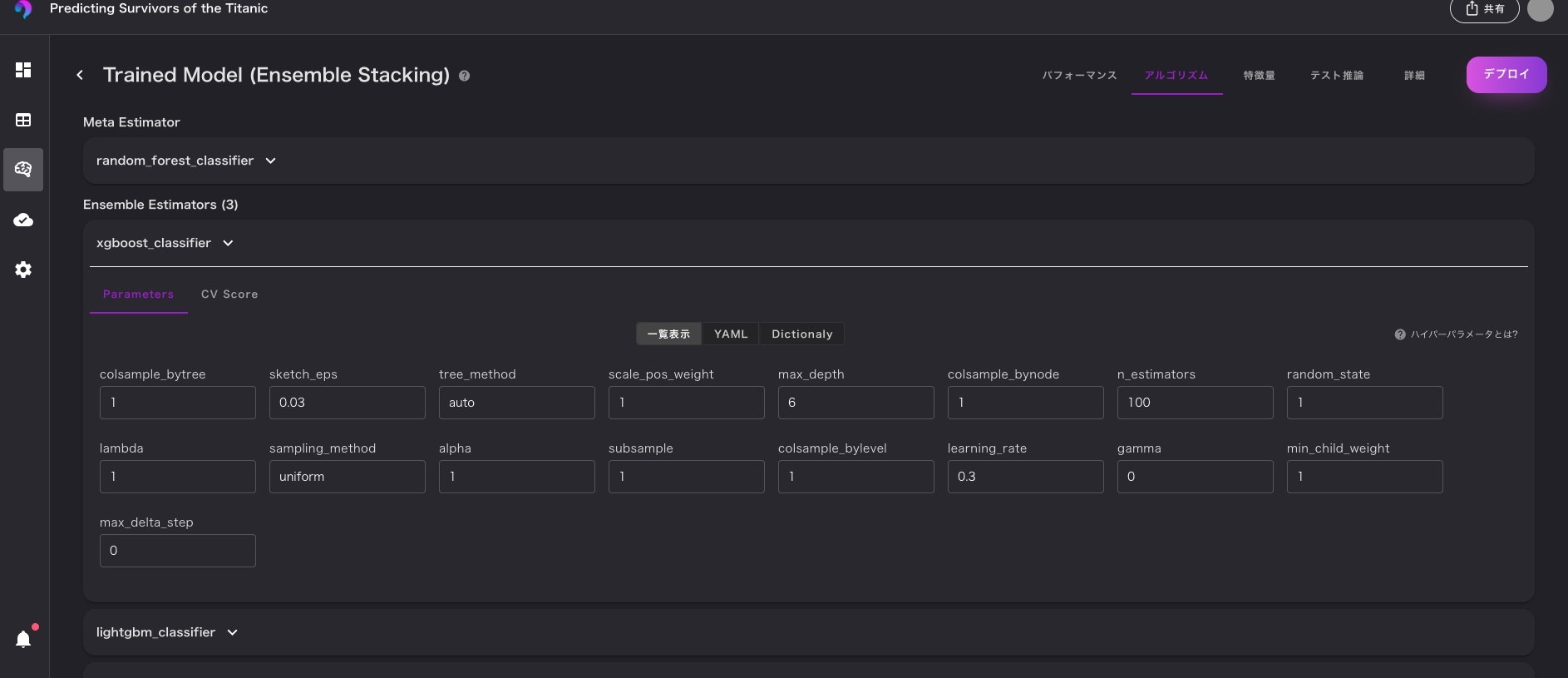Click the デプロイ deploy button
Image resolution: width=1568 pixels, height=678 pixels.
(1506, 75)
